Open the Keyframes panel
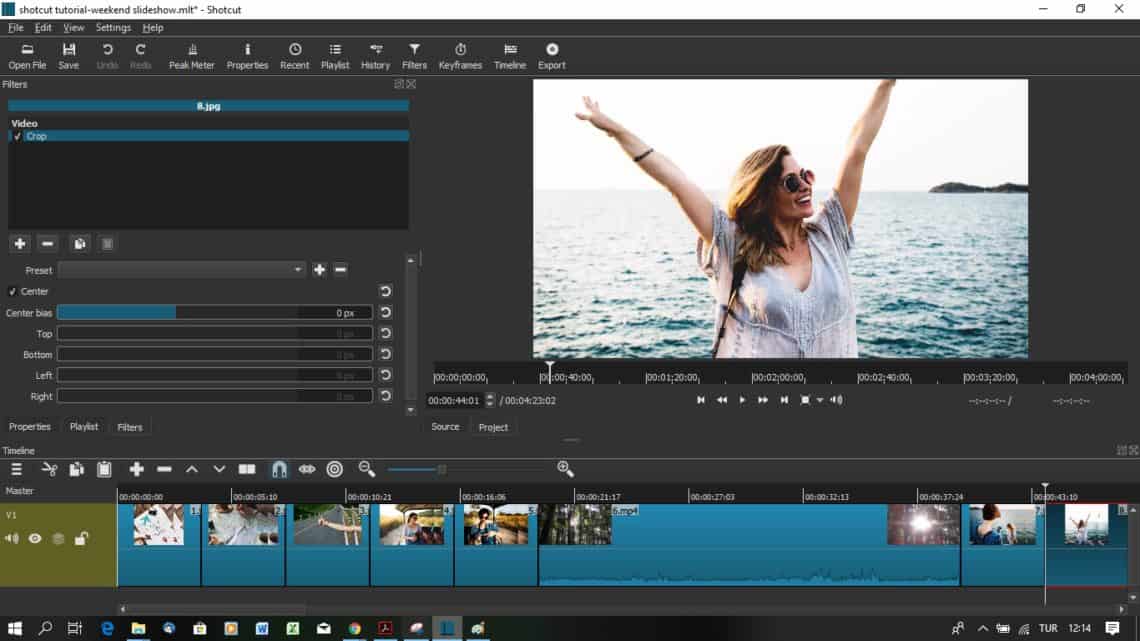Image resolution: width=1140 pixels, height=641 pixels. 460,55
